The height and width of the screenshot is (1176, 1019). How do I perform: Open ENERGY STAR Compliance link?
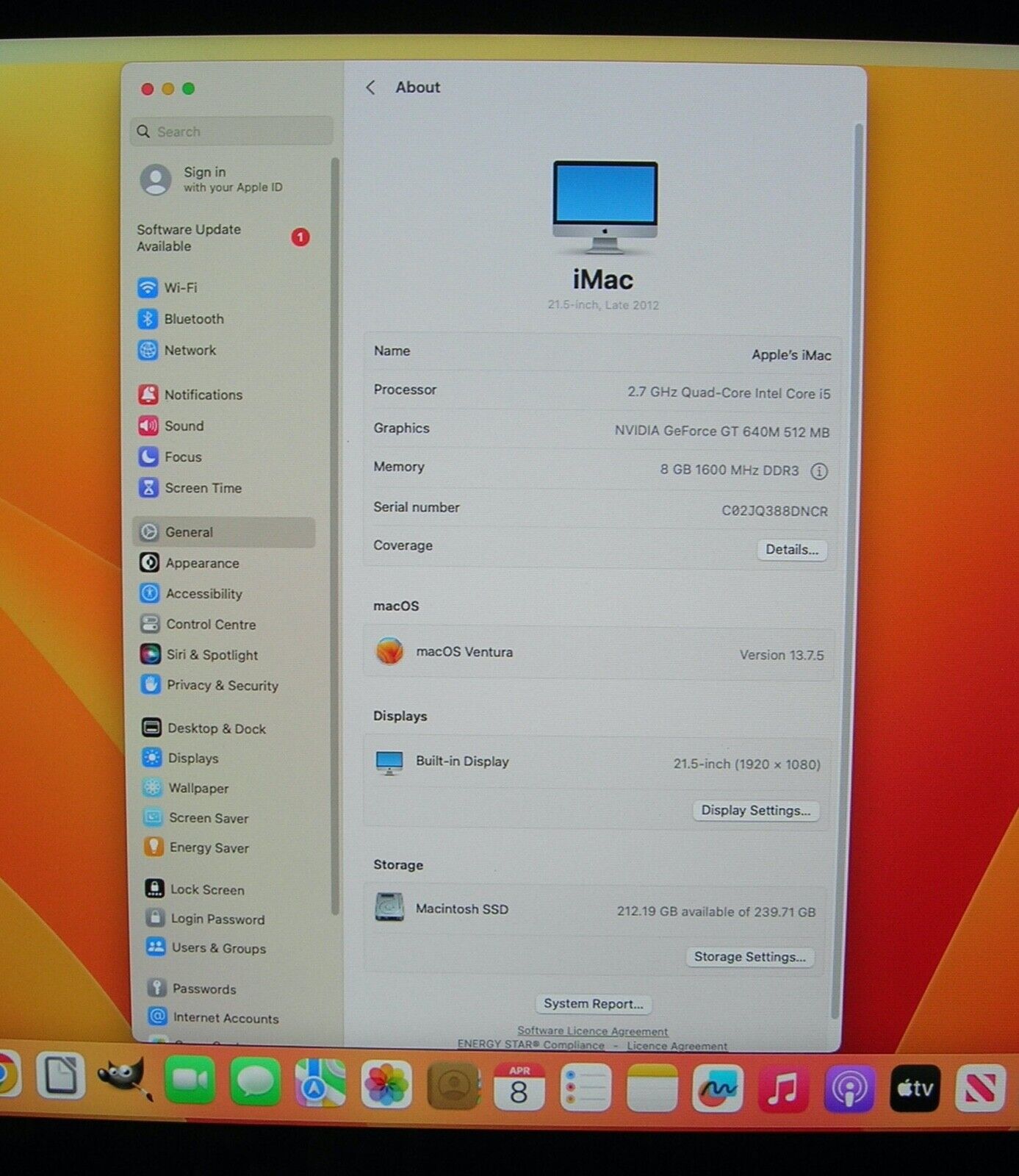click(x=530, y=1044)
